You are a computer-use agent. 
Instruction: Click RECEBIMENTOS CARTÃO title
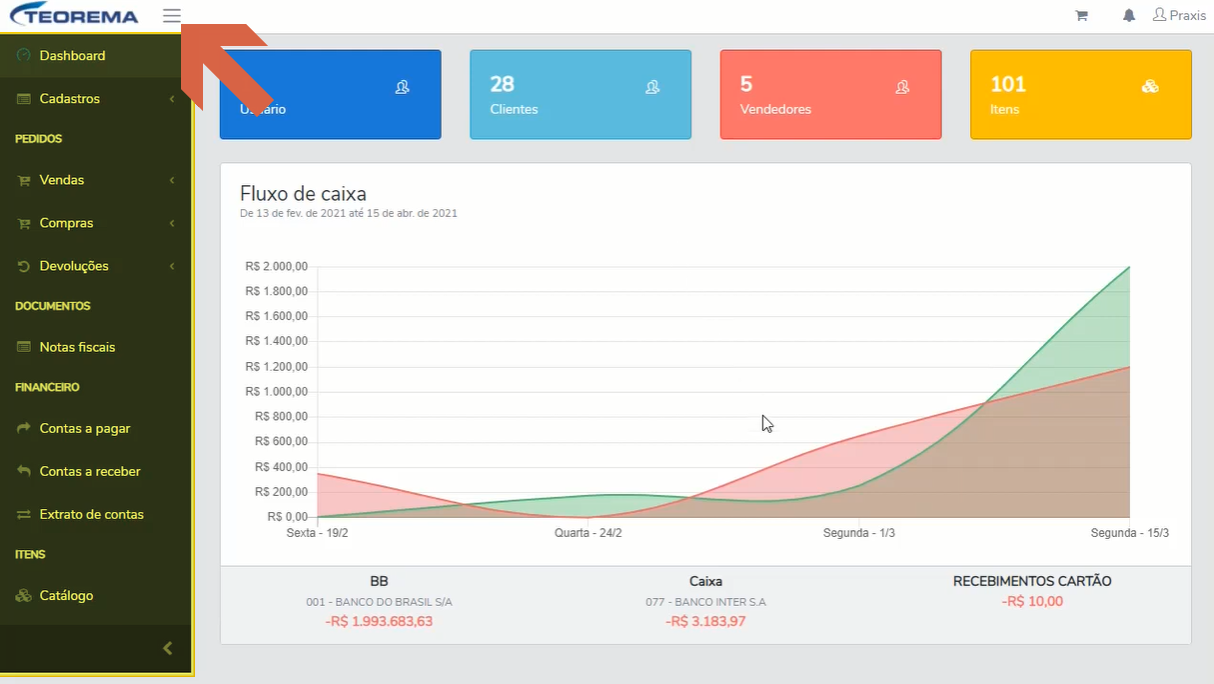point(1032,581)
